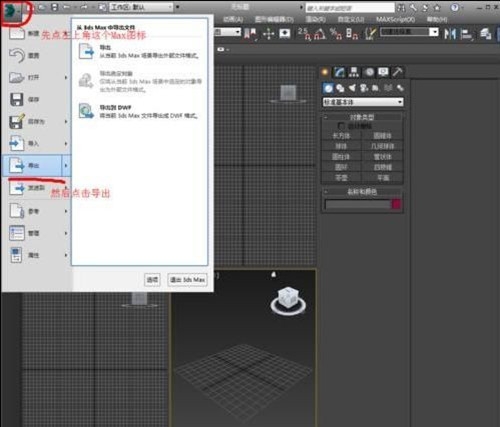
Task: Switch to the Motion panel icon
Action: click(369, 72)
